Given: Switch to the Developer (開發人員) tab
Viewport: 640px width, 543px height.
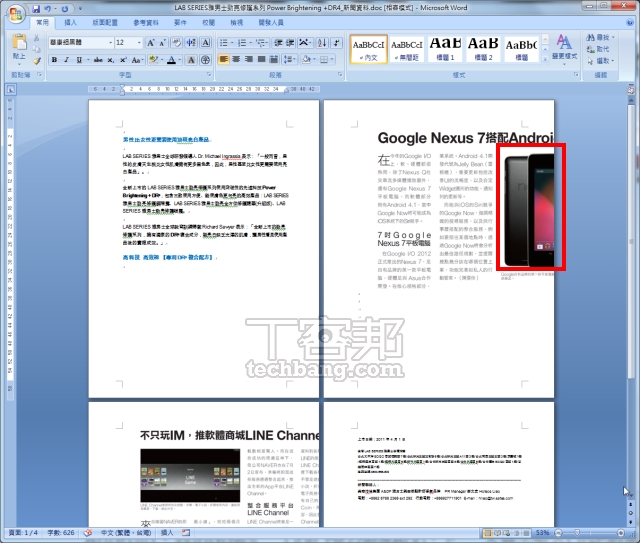Looking at the screenshot, I should click(x=271, y=22).
